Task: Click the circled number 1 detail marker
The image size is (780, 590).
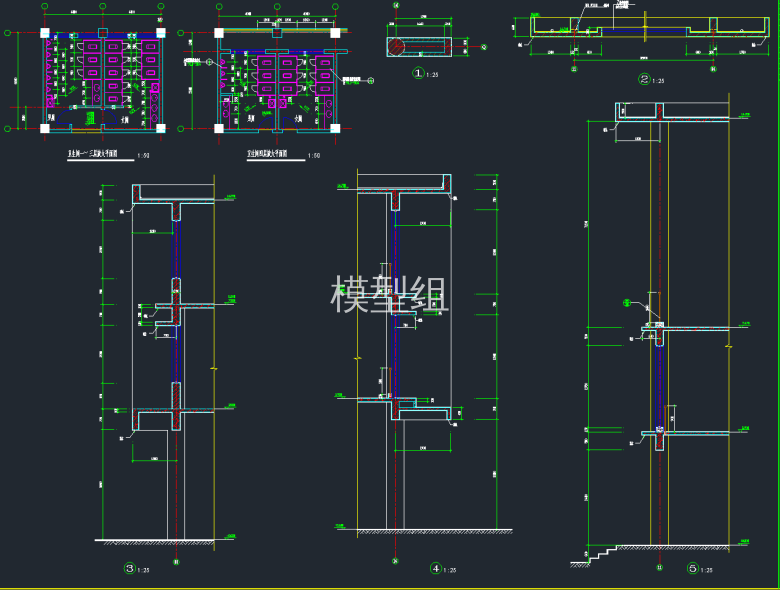Action: point(418,73)
